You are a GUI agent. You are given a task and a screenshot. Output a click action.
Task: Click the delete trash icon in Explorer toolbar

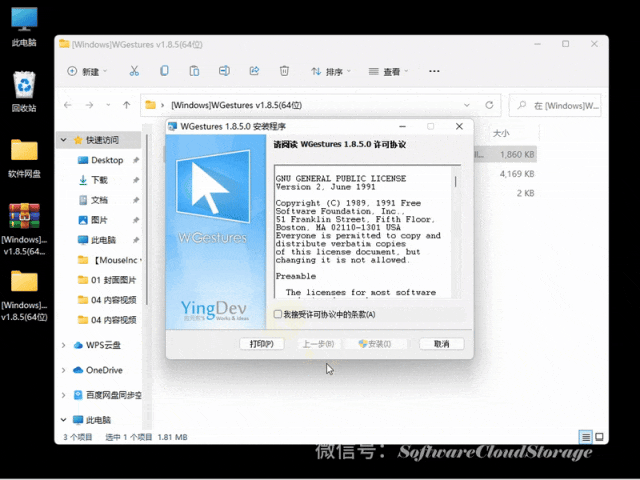pyautogui.click(x=284, y=71)
